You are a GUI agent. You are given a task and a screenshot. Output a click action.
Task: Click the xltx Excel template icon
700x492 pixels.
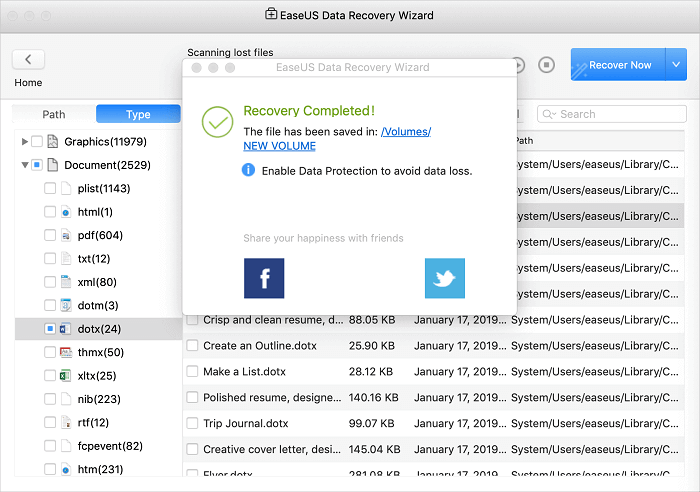click(x=65, y=375)
